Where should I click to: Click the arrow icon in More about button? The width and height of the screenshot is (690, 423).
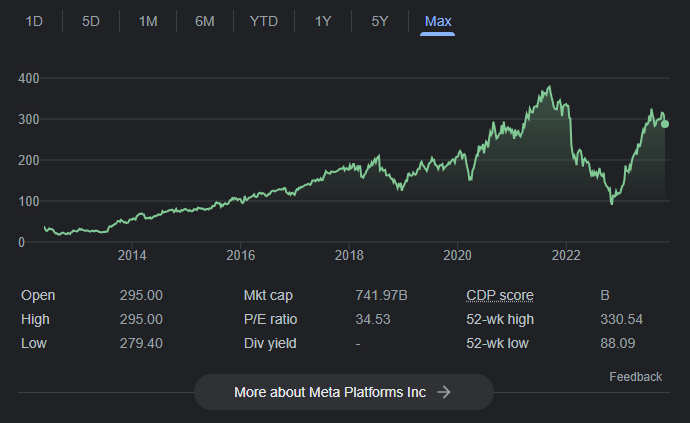[x=444, y=392]
